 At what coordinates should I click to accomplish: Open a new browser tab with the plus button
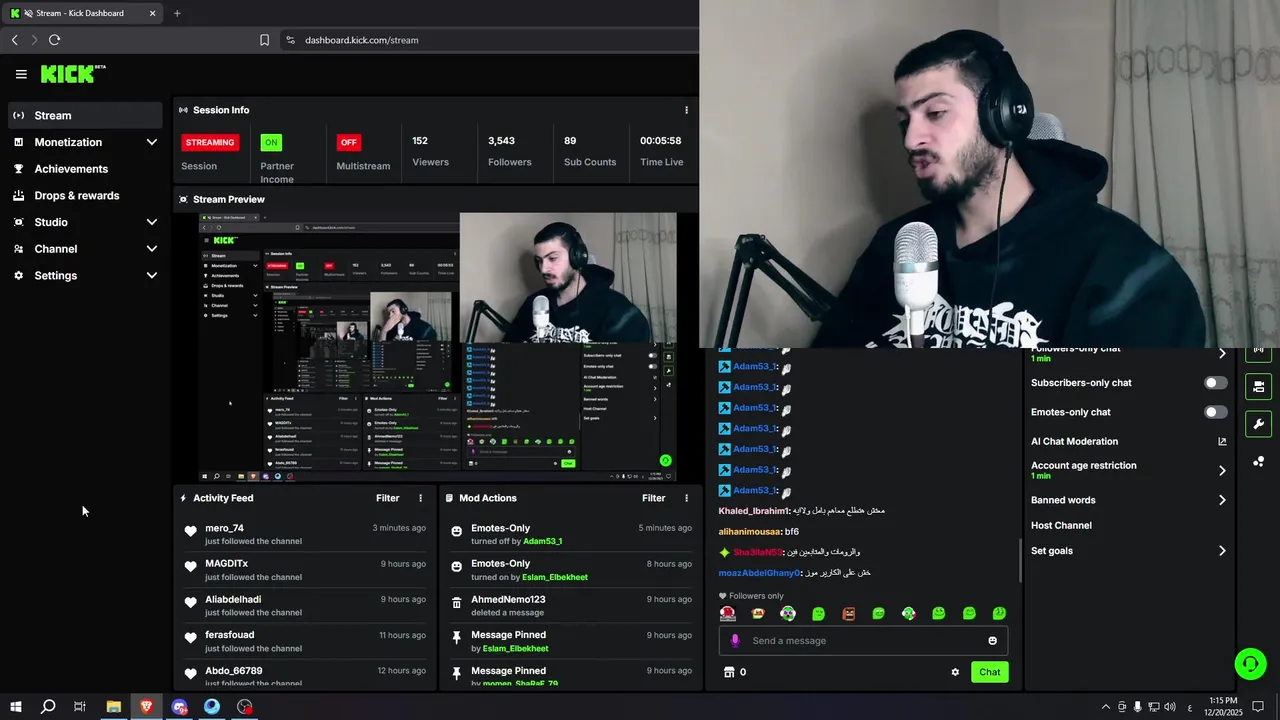click(x=177, y=13)
